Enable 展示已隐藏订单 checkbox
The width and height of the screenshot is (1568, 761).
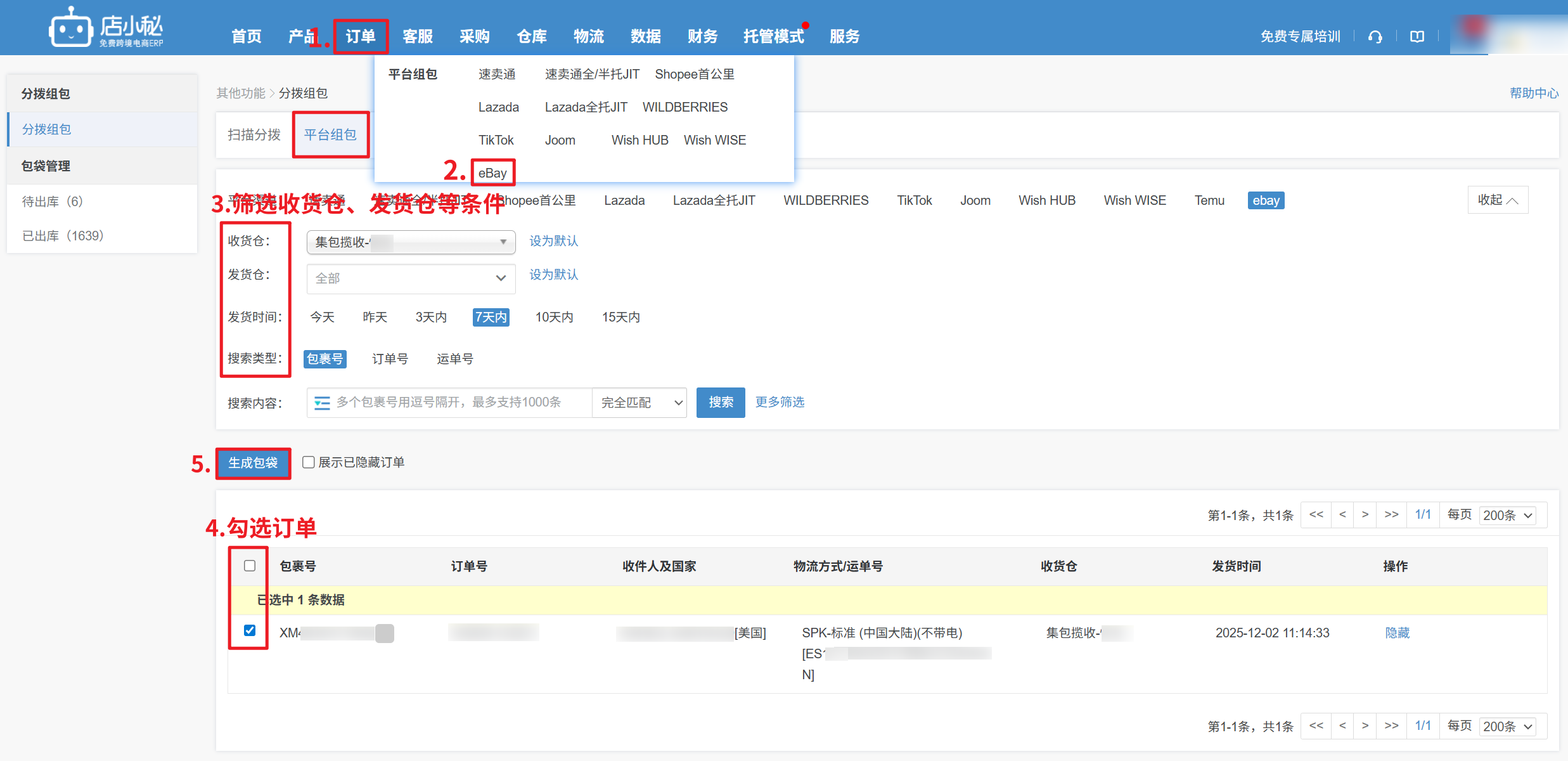(309, 462)
